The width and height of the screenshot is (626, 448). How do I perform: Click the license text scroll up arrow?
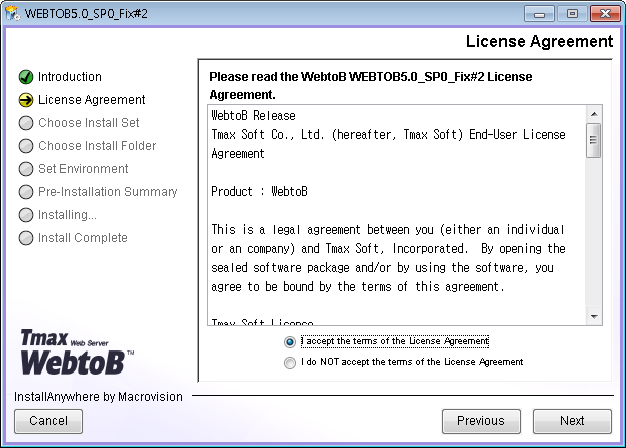(x=594, y=114)
